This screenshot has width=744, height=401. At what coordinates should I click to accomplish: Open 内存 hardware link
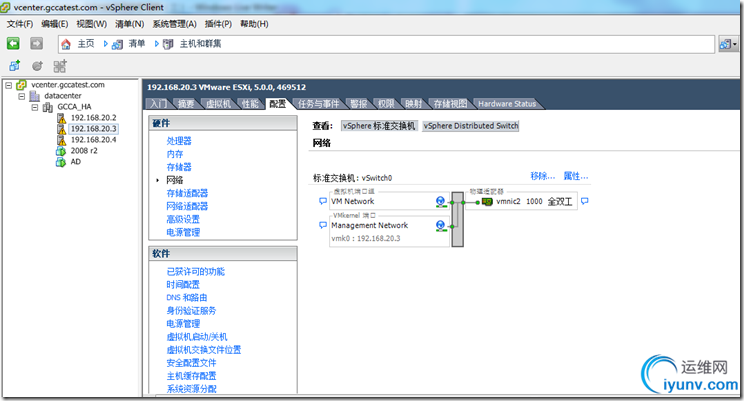point(175,154)
